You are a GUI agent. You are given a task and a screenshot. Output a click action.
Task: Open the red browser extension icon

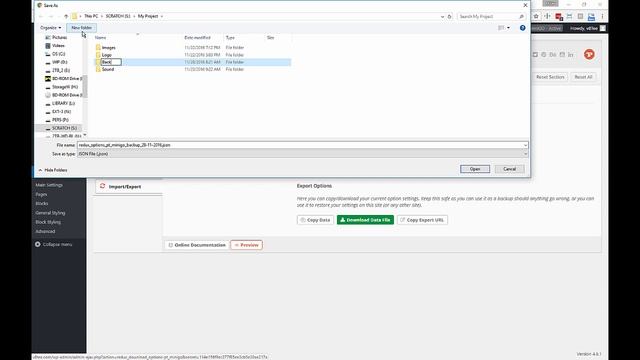(559, 17)
